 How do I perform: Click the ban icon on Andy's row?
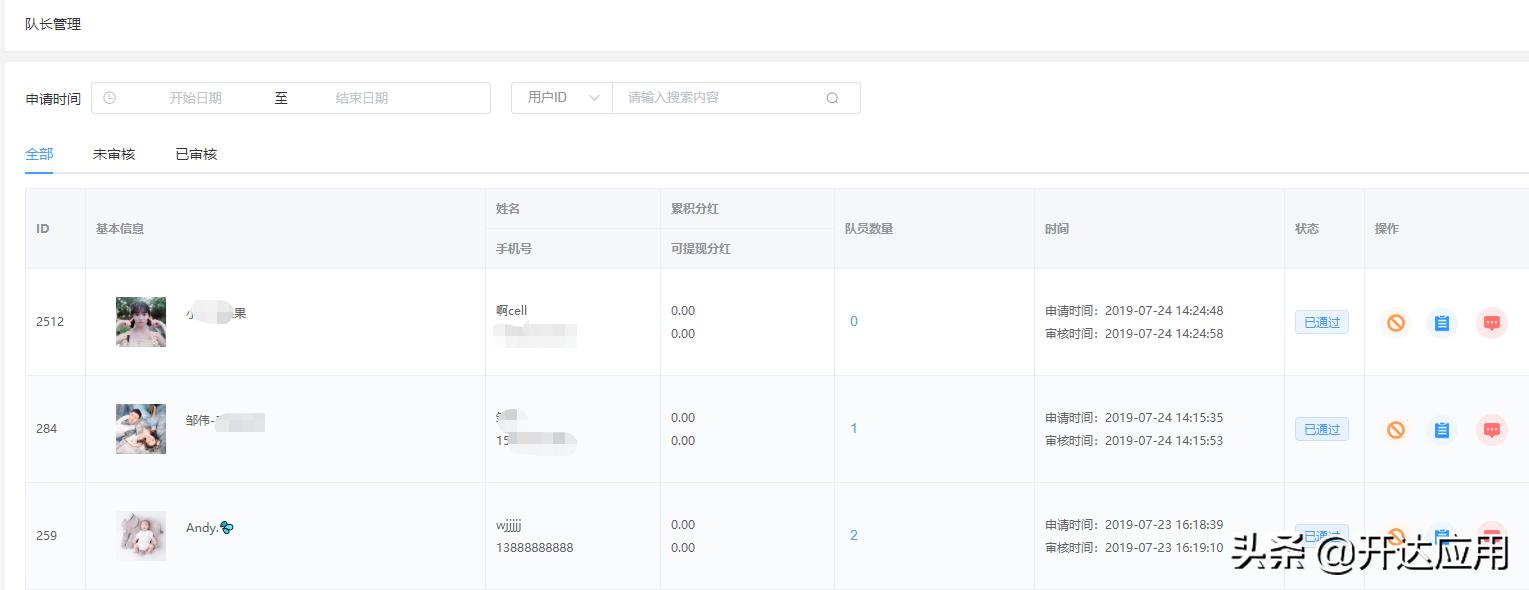point(1395,536)
